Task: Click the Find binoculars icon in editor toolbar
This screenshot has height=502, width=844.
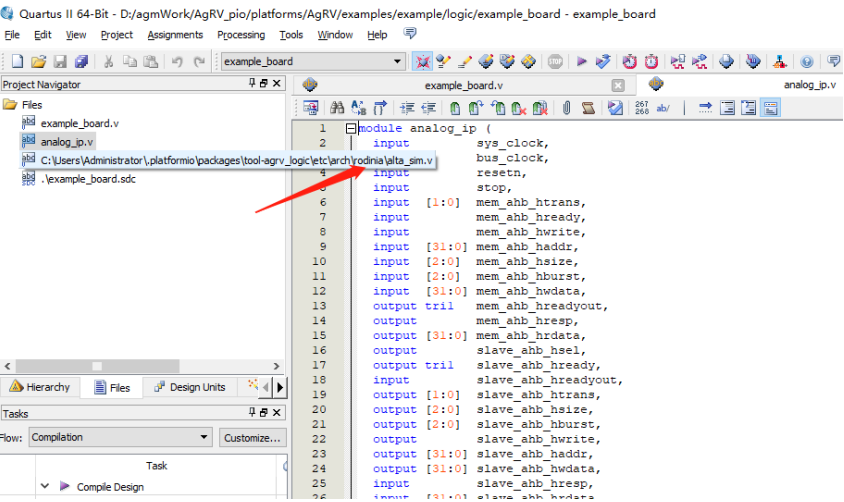Action: tap(337, 108)
